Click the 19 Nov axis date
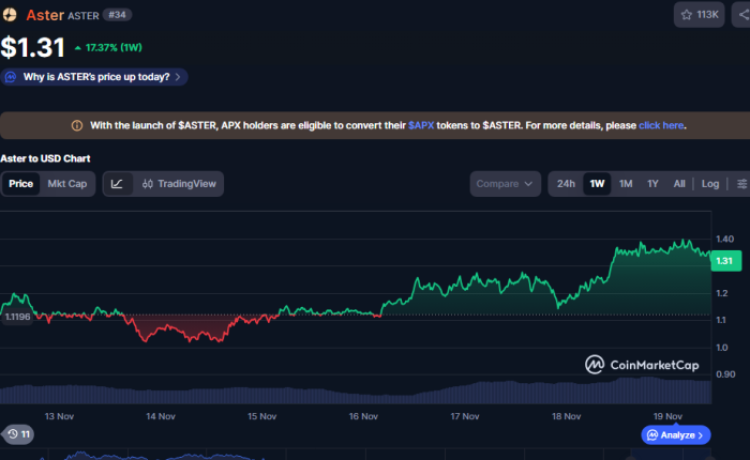 click(668, 416)
